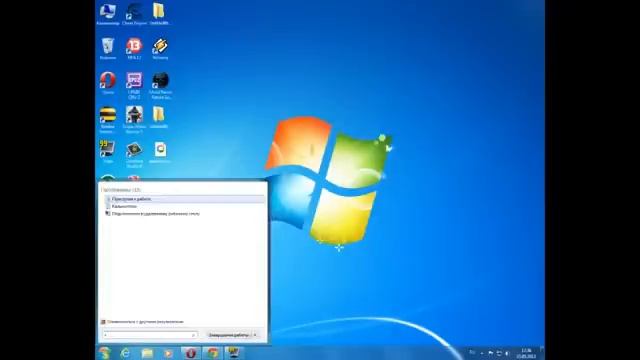Open Internet Explorer from the taskbar
This screenshot has height=360, width=640.
(x=125, y=353)
